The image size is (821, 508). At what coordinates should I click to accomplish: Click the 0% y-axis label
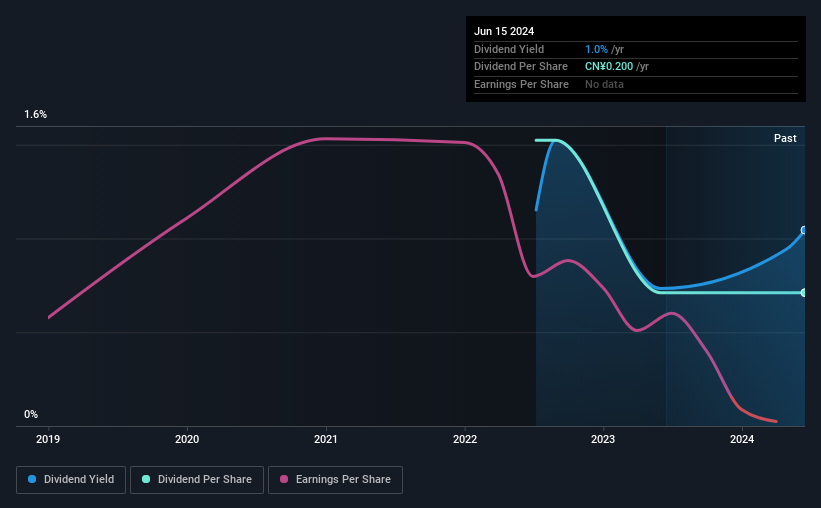pos(31,414)
